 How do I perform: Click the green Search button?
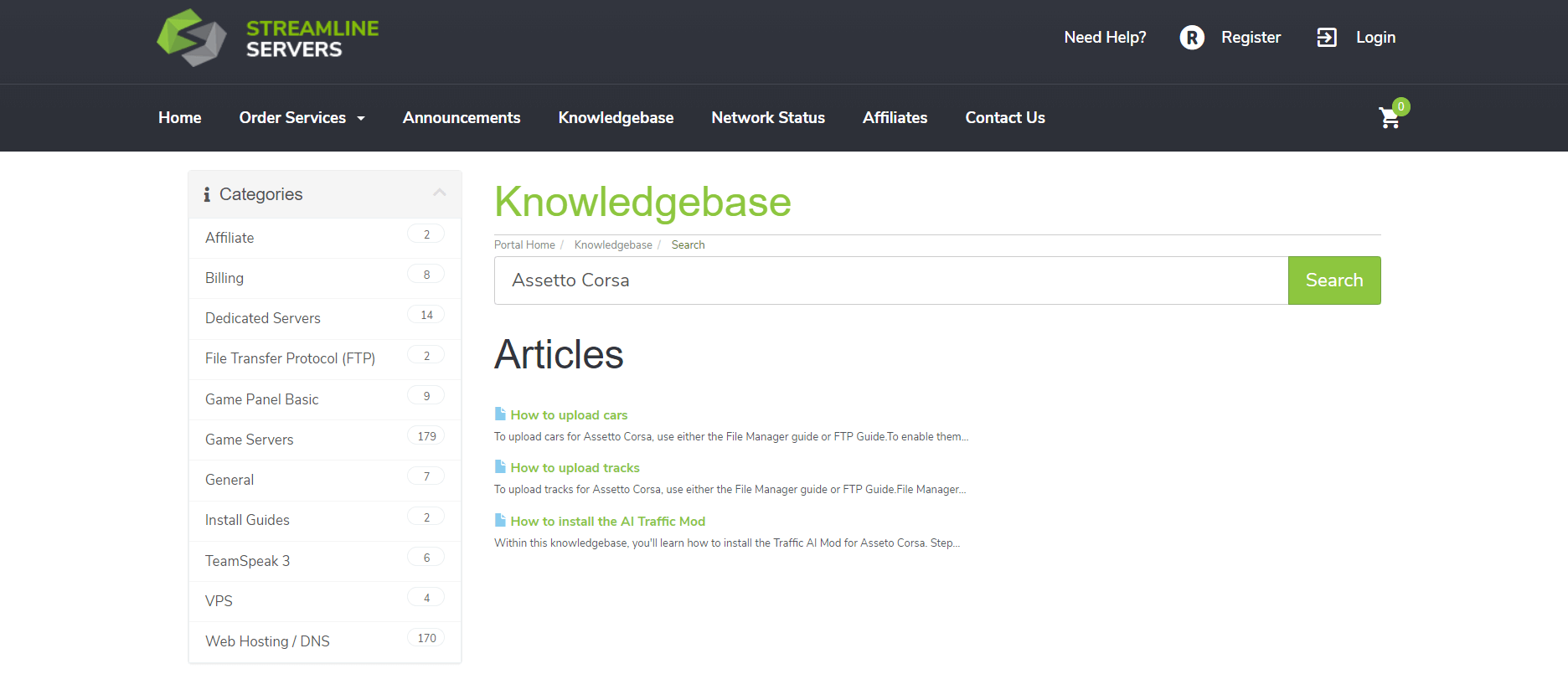pyautogui.click(x=1334, y=280)
